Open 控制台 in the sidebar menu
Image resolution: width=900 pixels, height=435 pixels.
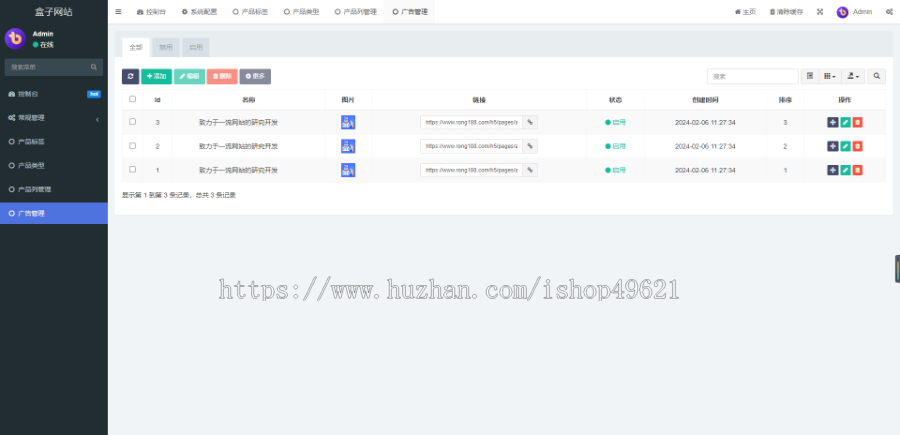(54, 94)
